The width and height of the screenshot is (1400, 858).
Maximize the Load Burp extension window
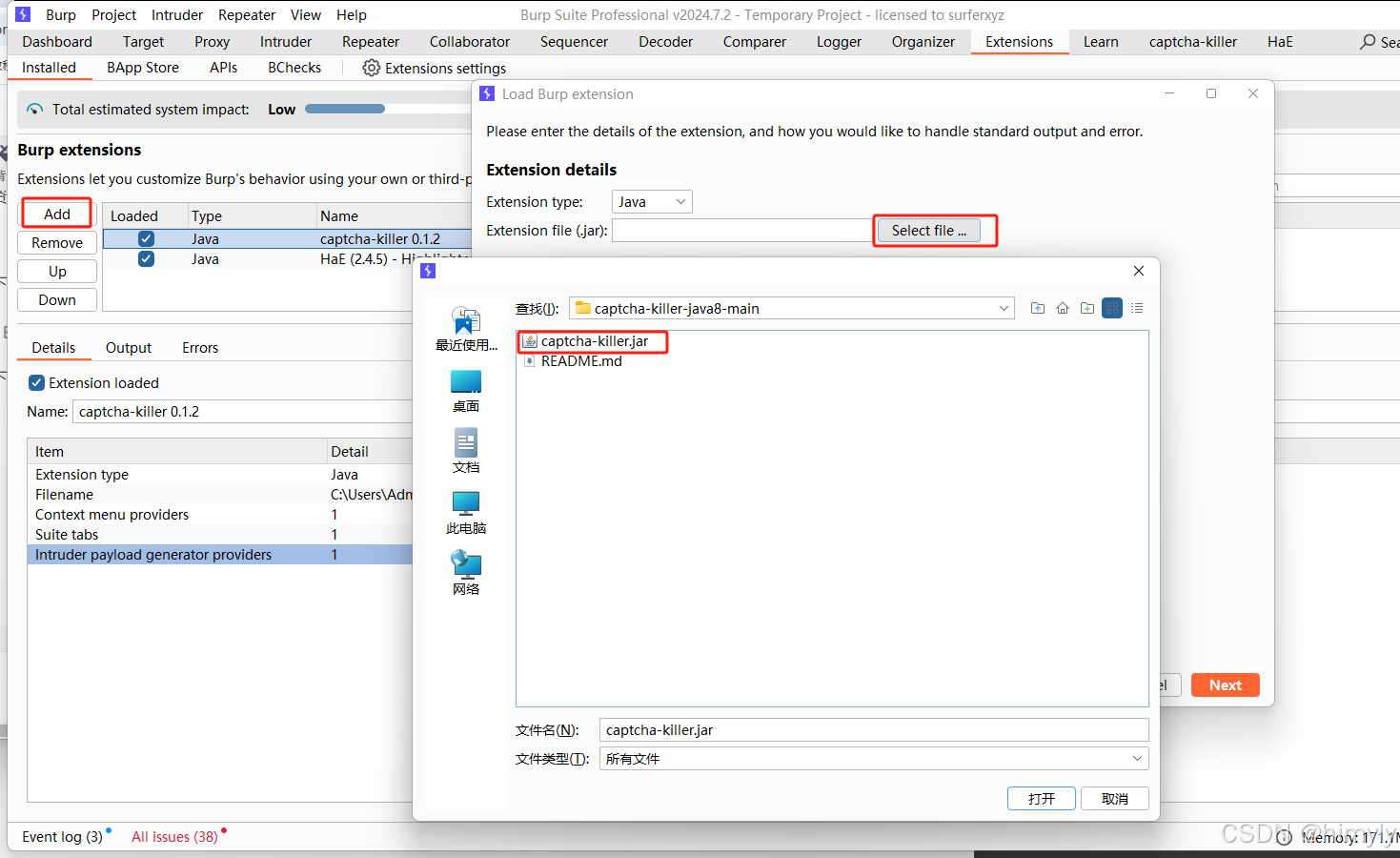coord(1211,93)
